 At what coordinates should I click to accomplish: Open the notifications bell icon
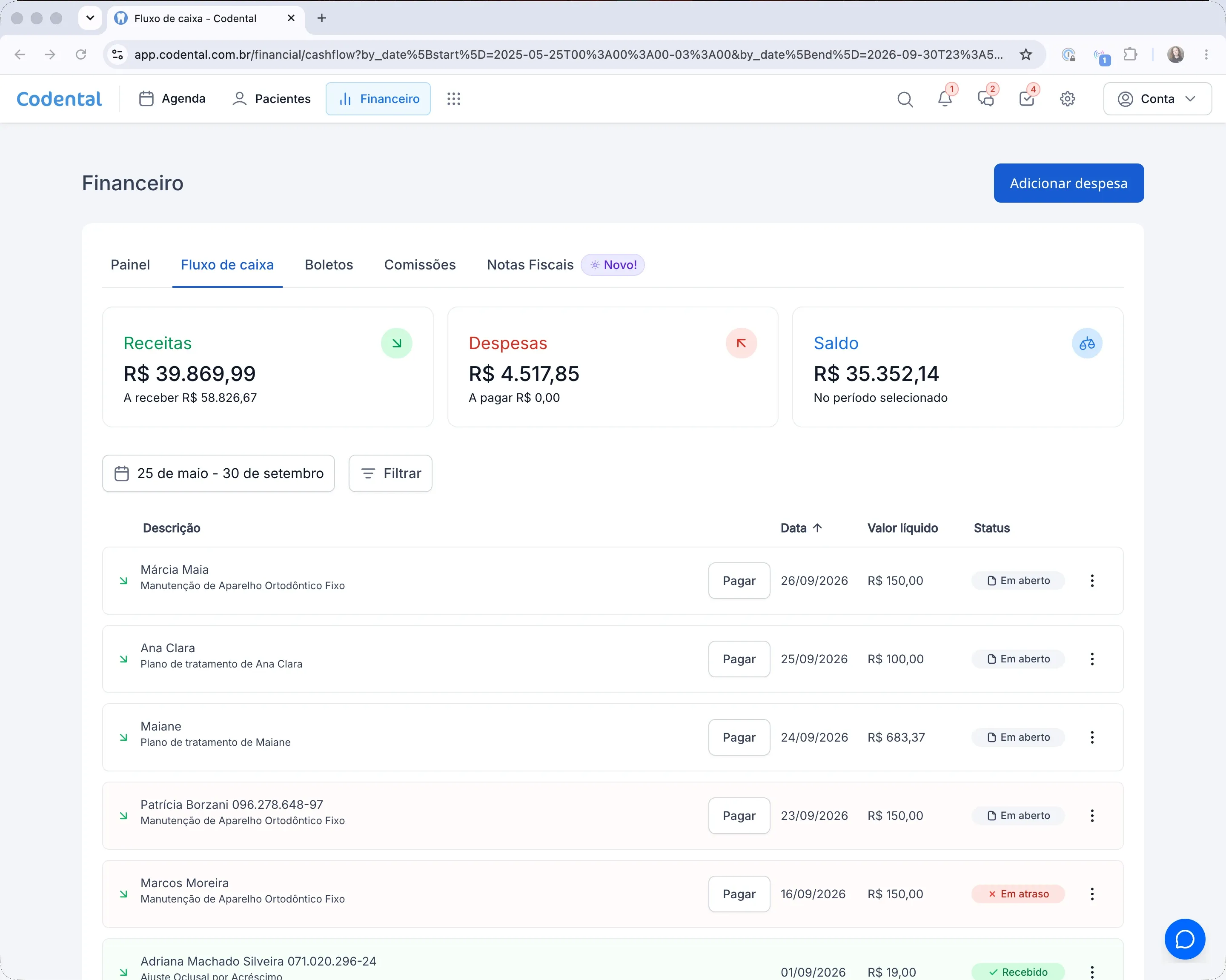coord(945,99)
